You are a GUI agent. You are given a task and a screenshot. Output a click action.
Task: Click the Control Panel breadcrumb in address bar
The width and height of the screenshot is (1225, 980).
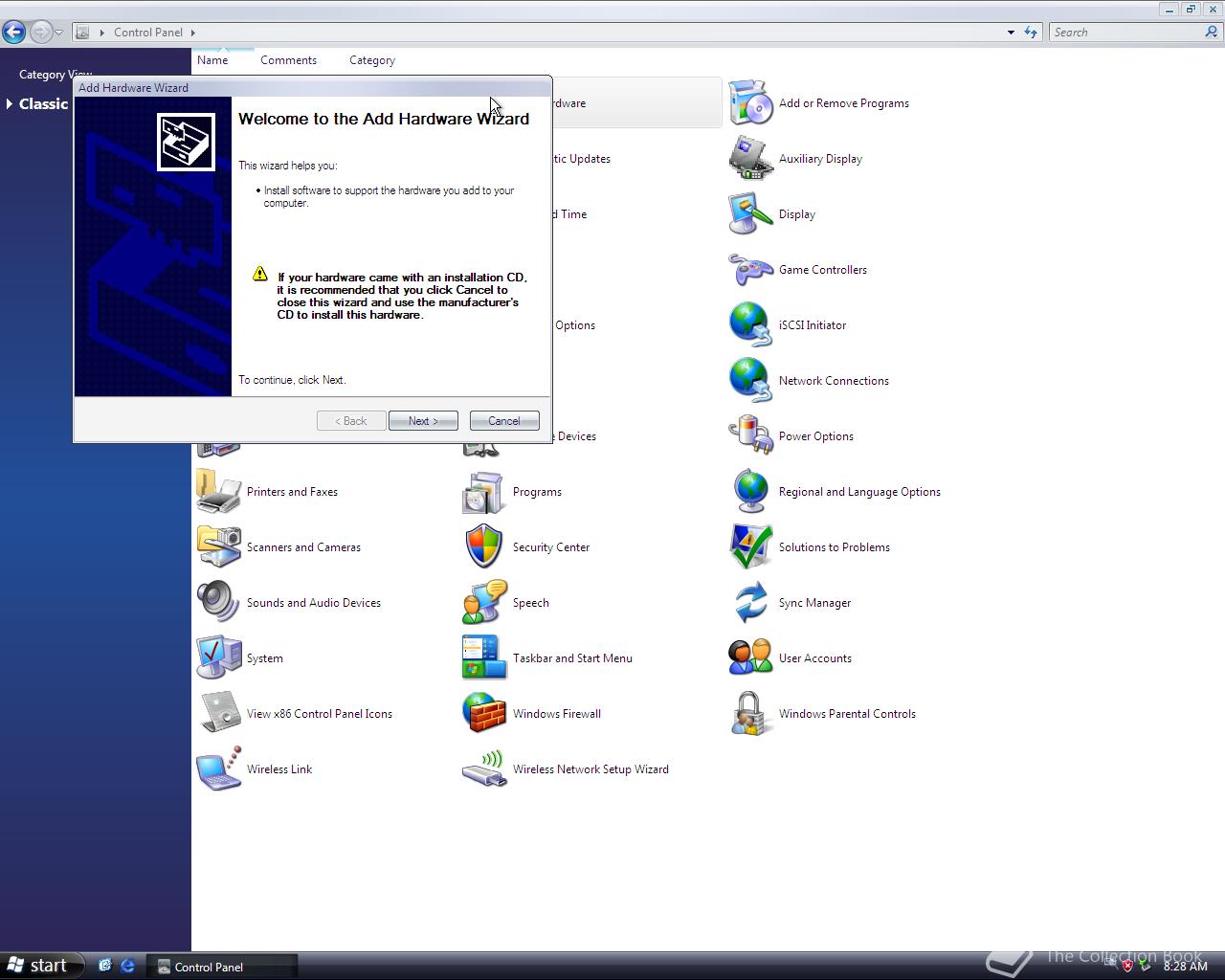(x=148, y=33)
